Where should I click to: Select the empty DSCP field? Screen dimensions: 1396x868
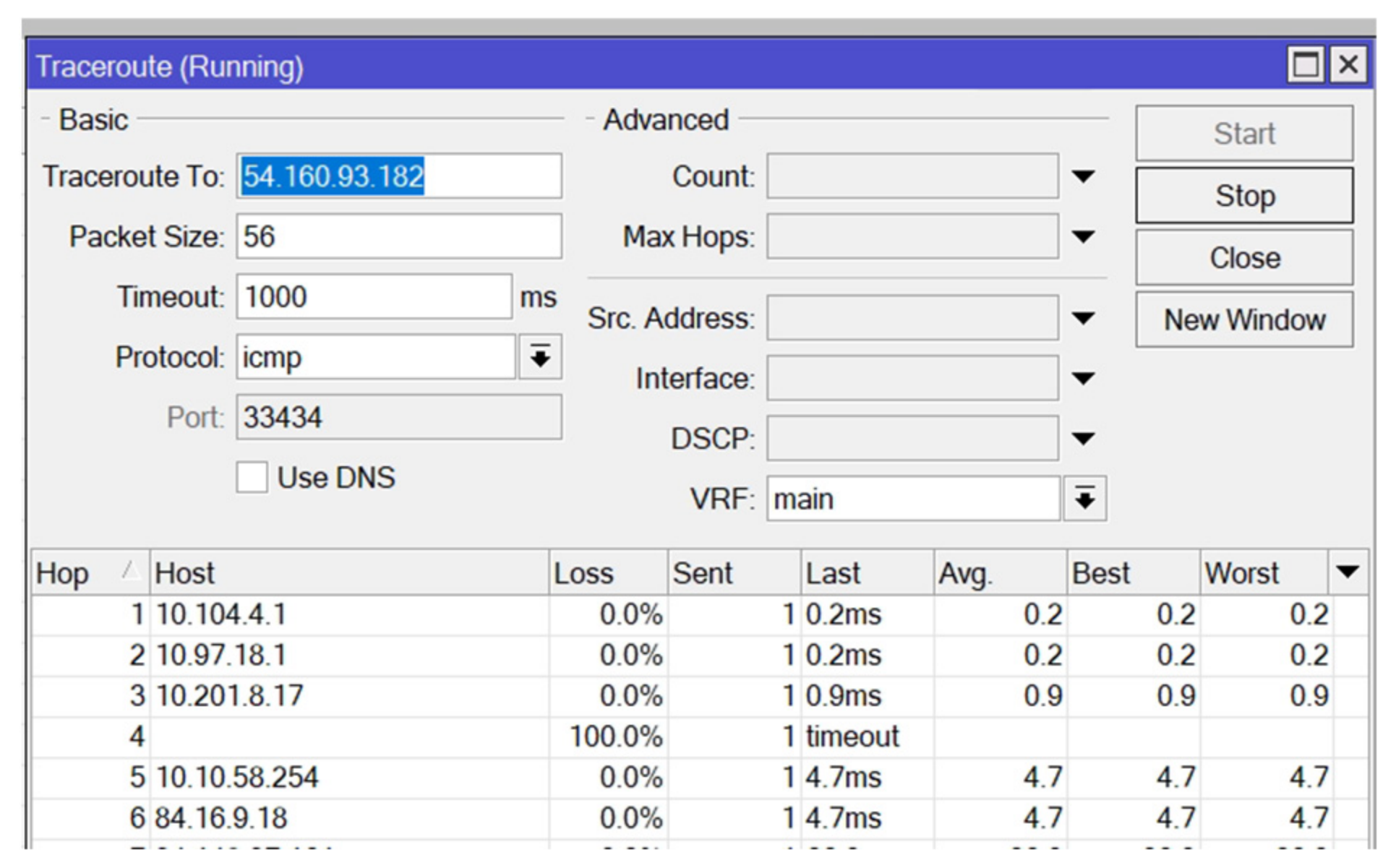913,439
